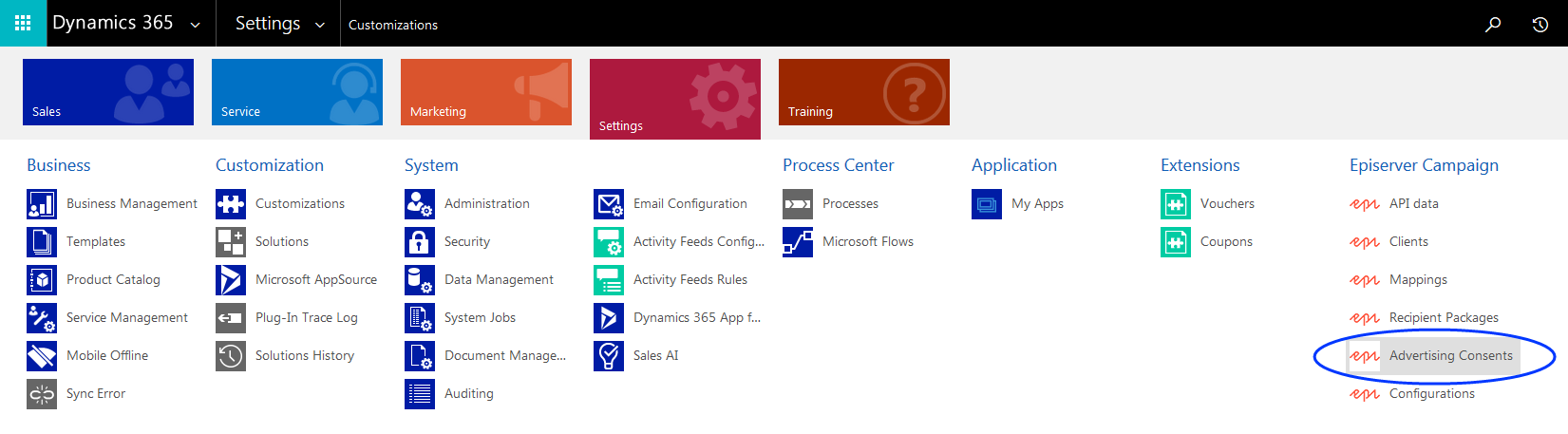Click the Vouchers green icon
Viewport: 1568px width, 434px height.
[x=1176, y=204]
